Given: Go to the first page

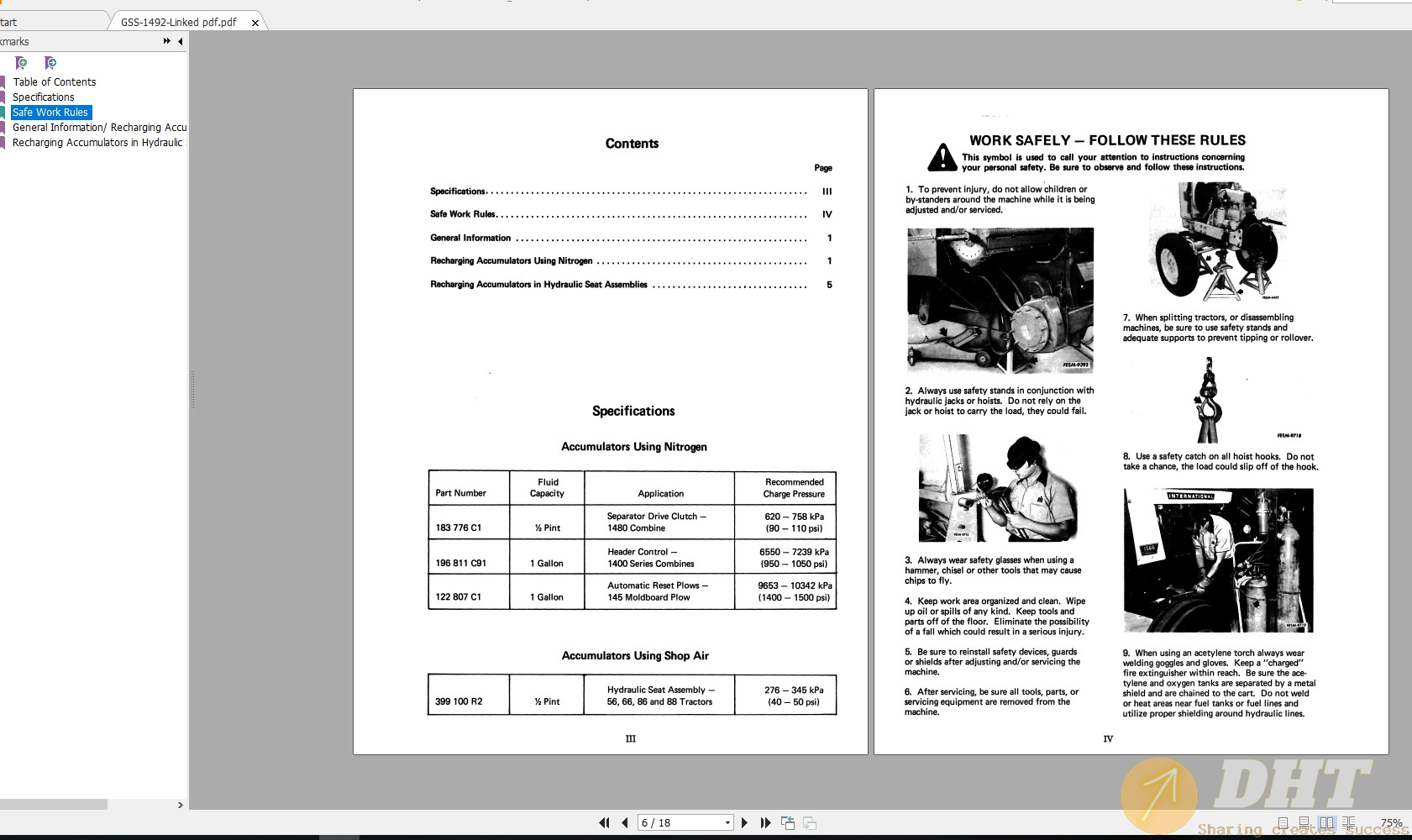Looking at the screenshot, I should [x=604, y=823].
